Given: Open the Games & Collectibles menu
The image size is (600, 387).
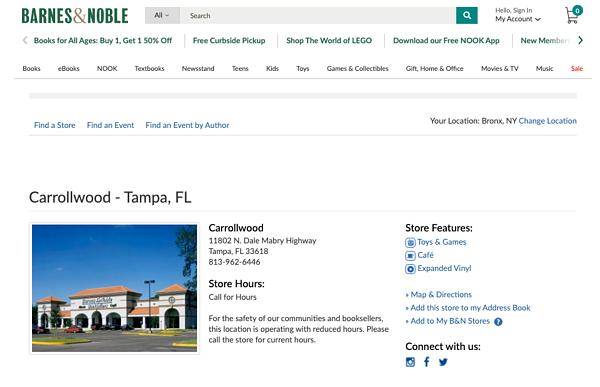Looking at the screenshot, I should click(x=357, y=69).
